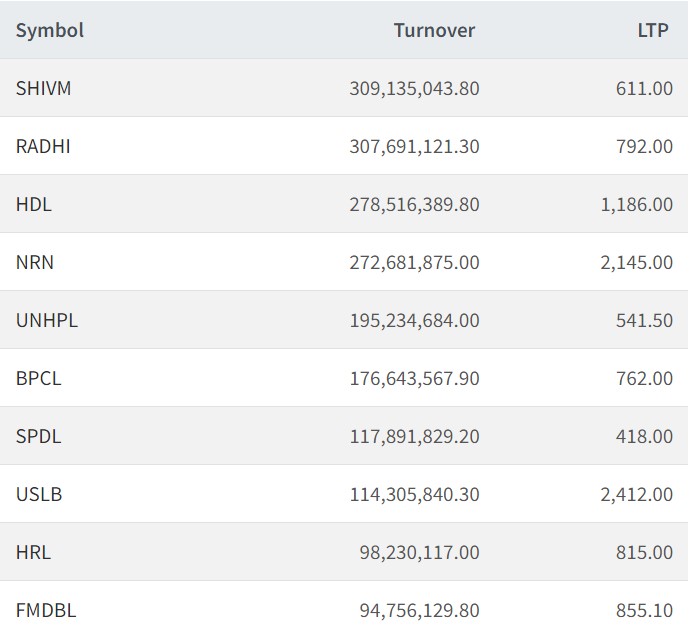
Task: Open the USLB symbol link
Action: click(39, 494)
